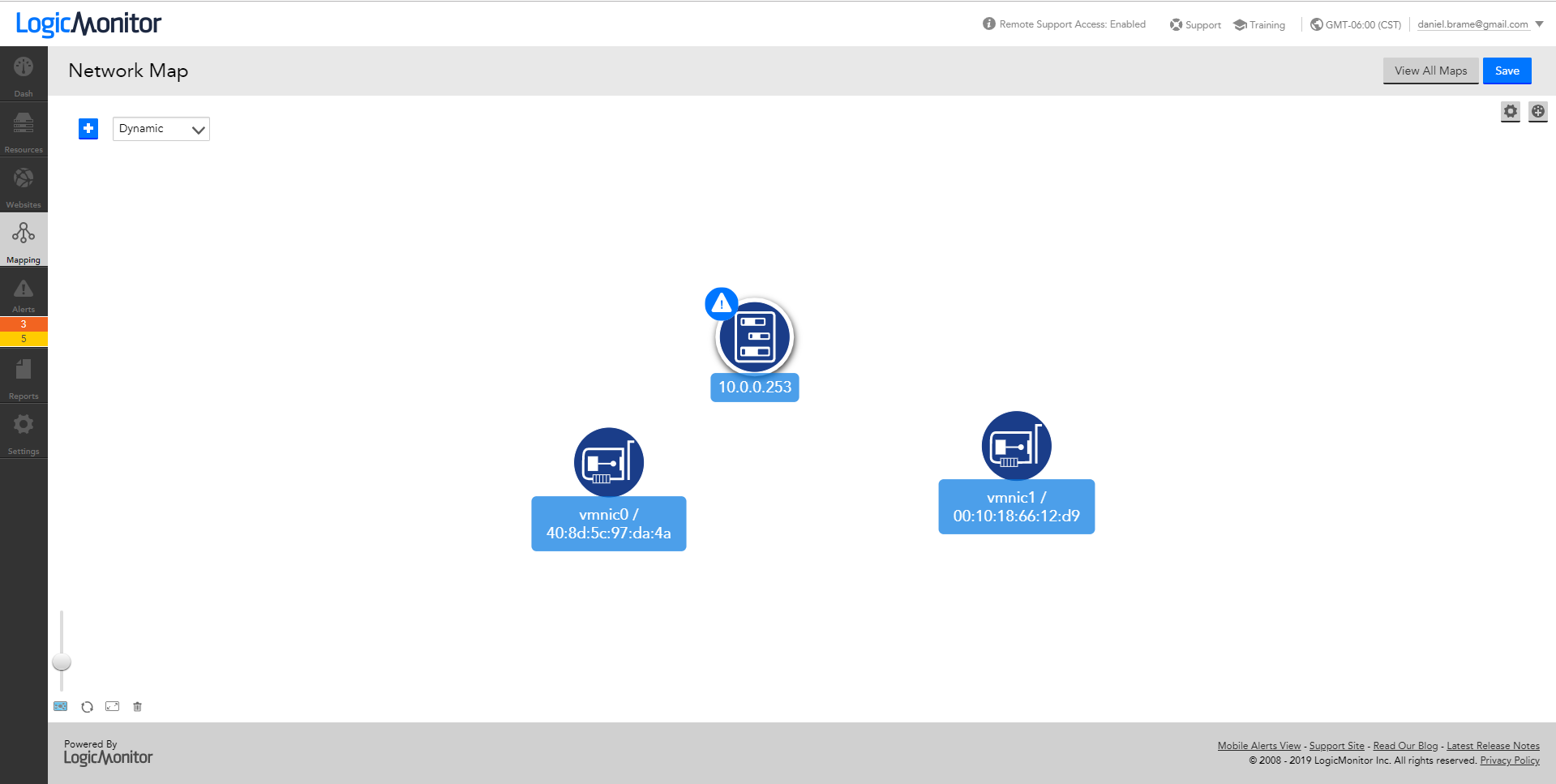Open the Dynamic layout dropdown
The image size is (1556, 784).
click(x=161, y=128)
